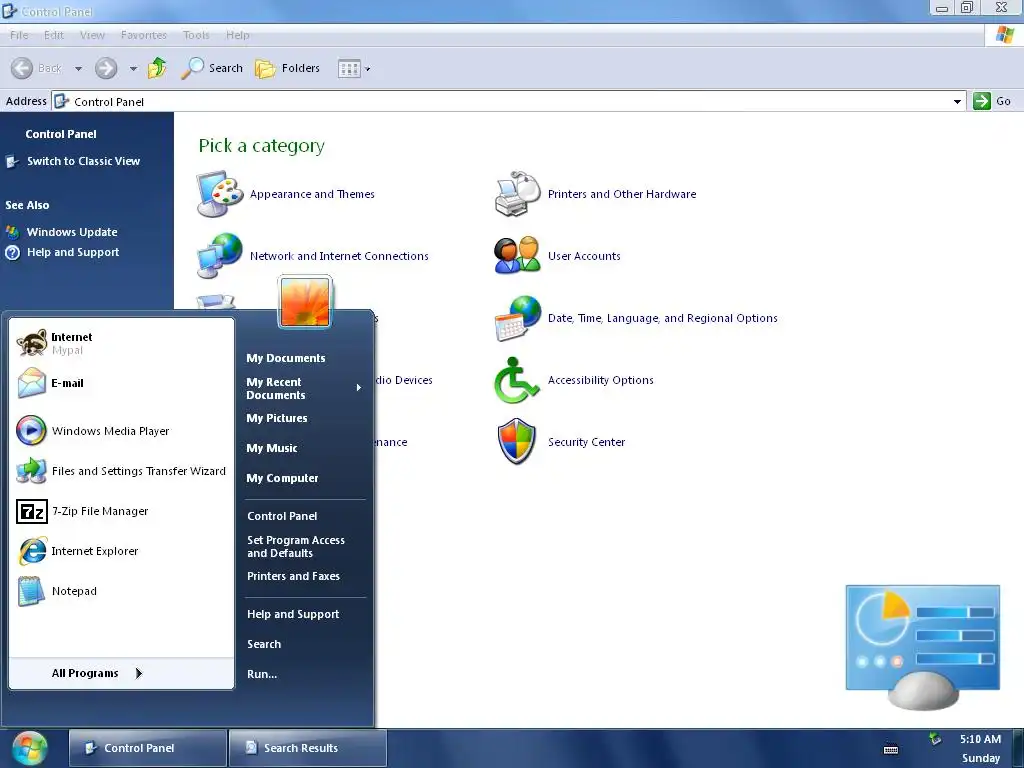
Task: Click the clock showing 5:10 AM
Action: click(x=980, y=739)
